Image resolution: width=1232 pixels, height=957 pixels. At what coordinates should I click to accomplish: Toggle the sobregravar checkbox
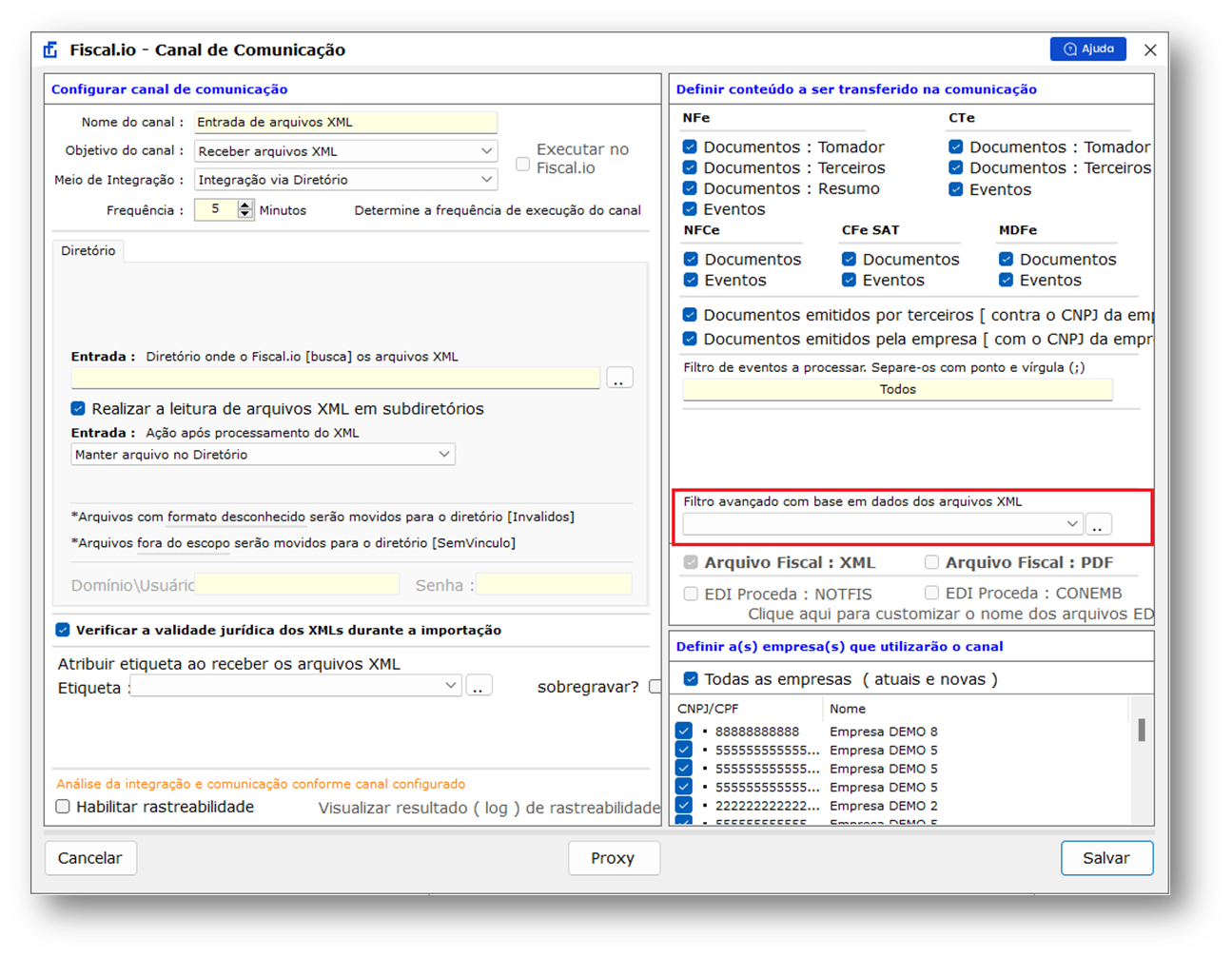pos(655,686)
